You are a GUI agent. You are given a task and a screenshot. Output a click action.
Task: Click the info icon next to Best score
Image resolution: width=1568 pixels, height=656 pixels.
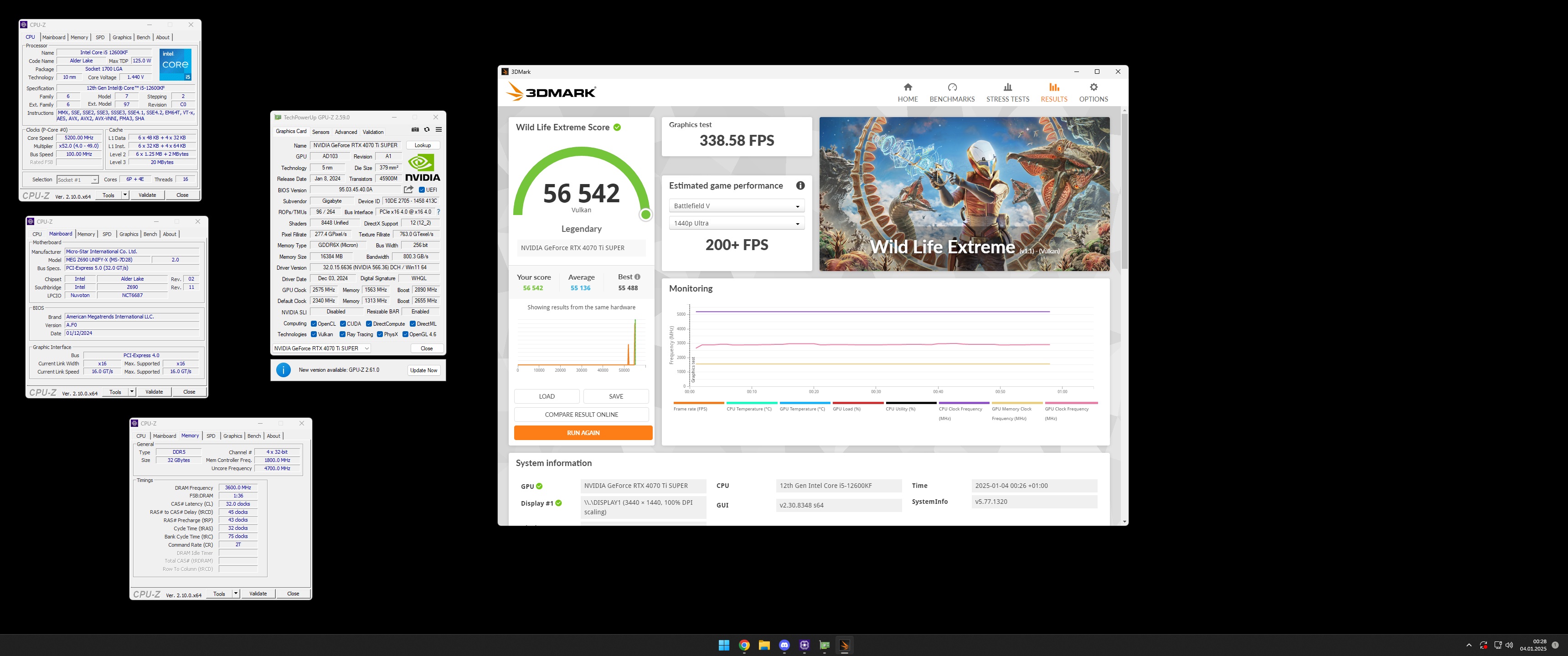(x=637, y=277)
